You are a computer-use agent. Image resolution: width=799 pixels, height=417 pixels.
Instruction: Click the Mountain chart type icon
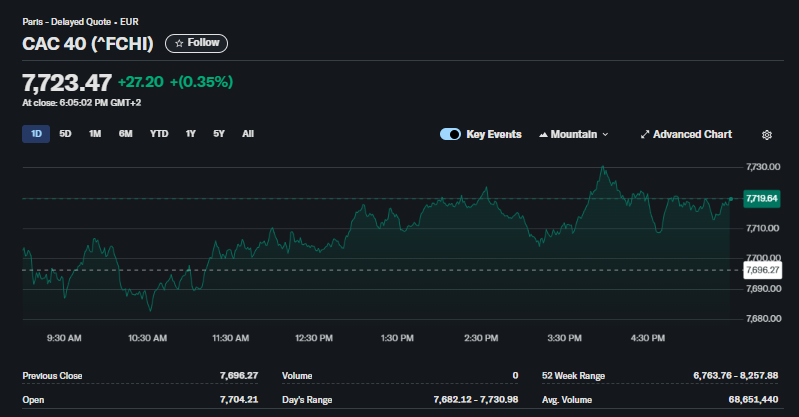pos(543,135)
